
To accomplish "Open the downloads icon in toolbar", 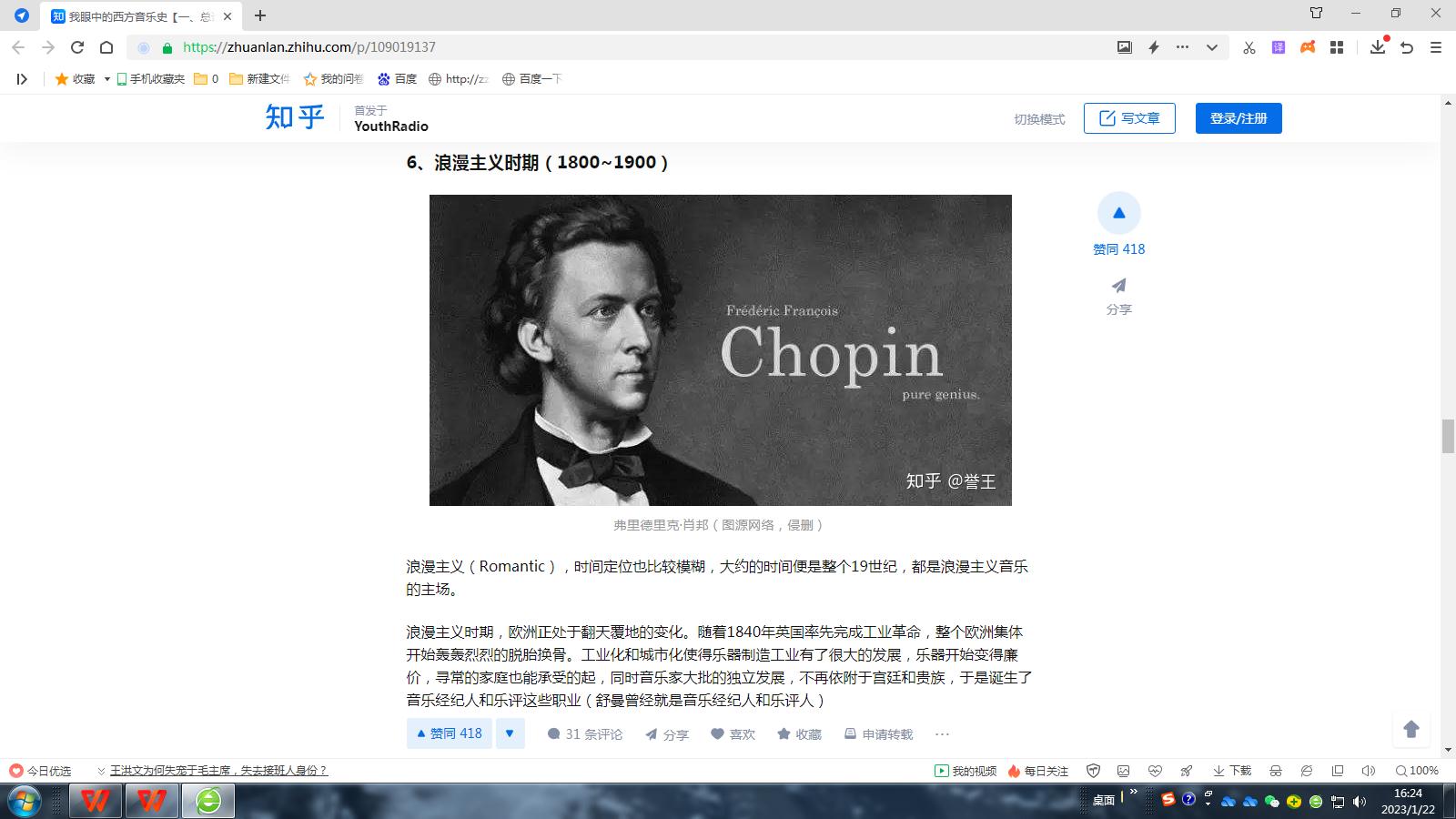I will click(x=1378, y=46).
